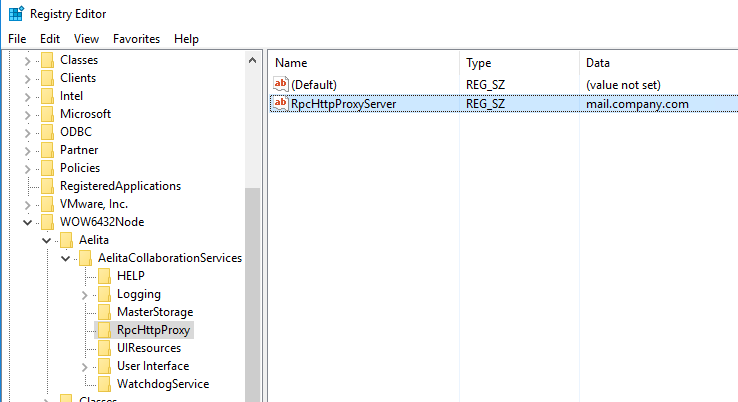Click the AelitaCollaborationServices folder icon
The image size is (738, 402).
(85, 258)
